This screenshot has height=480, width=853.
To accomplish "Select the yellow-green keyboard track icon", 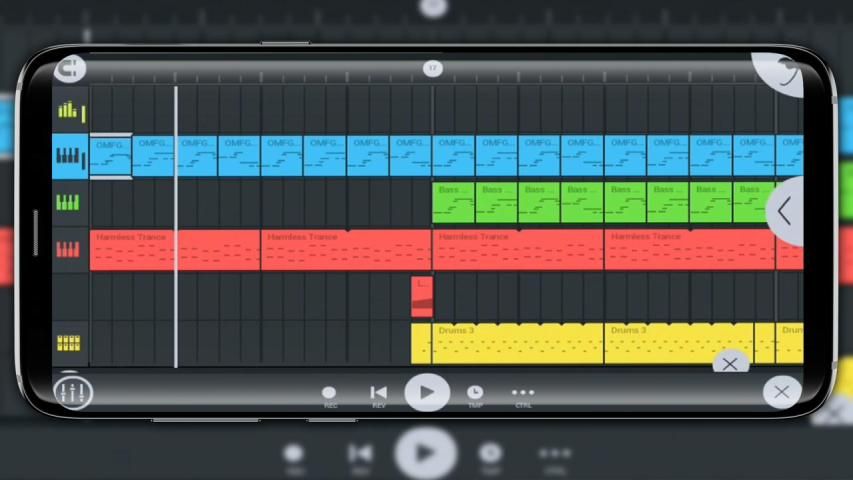I will pyautogui.click(x=69, y=110).
